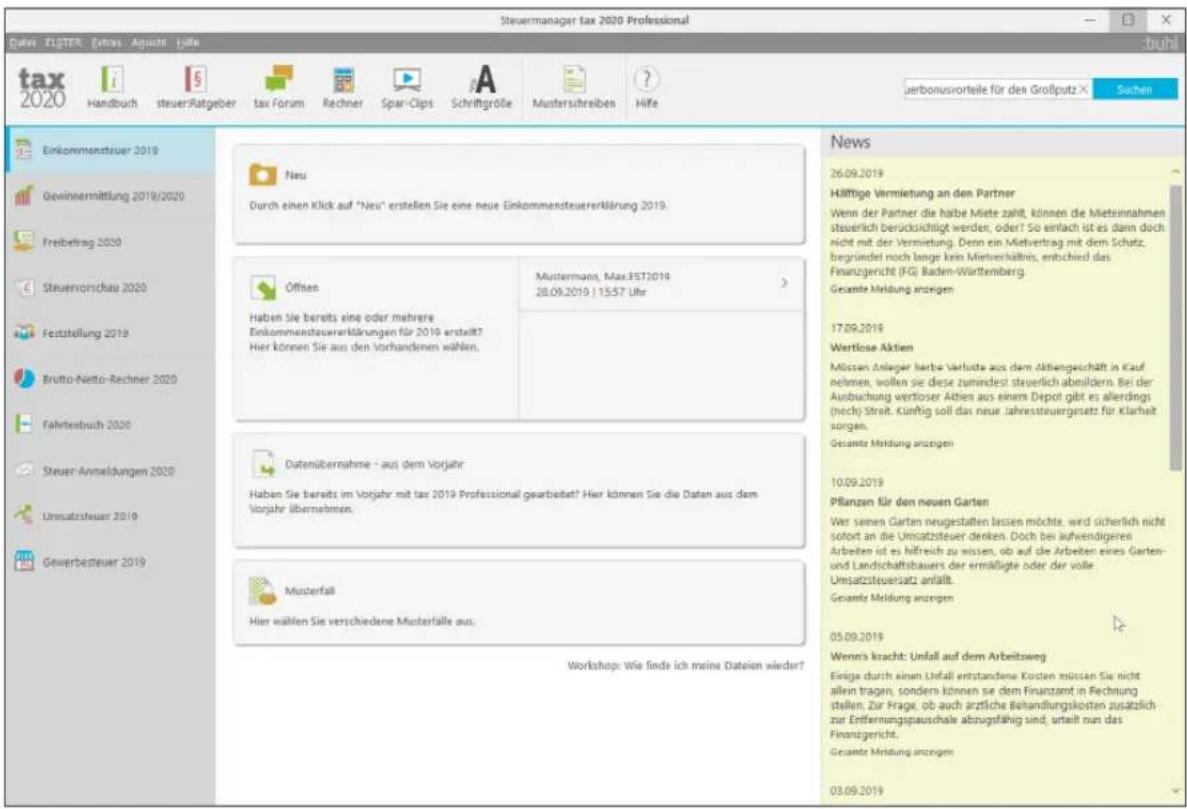This screenshot has width=1187, height=809.
Task: Click the Suchen search button
Action: pyautogui.click(x=1135, y=89)
